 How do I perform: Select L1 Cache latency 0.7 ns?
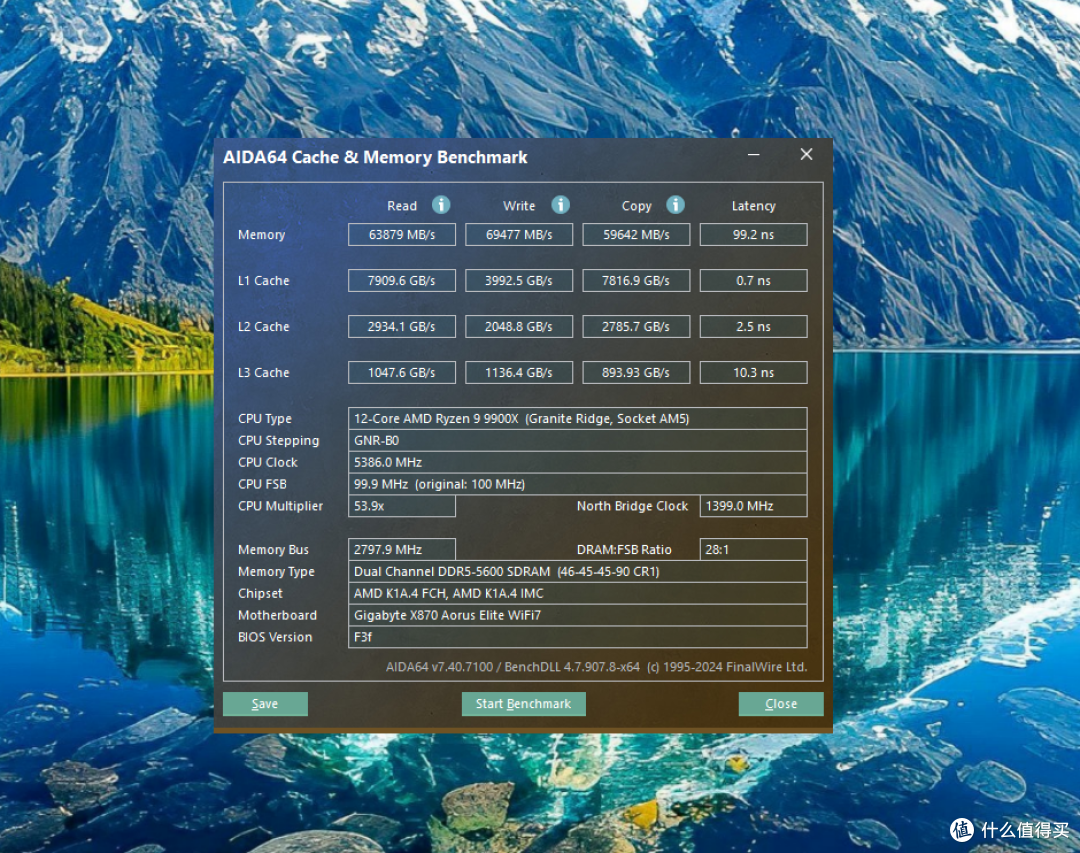pyautogui.click(x=754, y=280)
